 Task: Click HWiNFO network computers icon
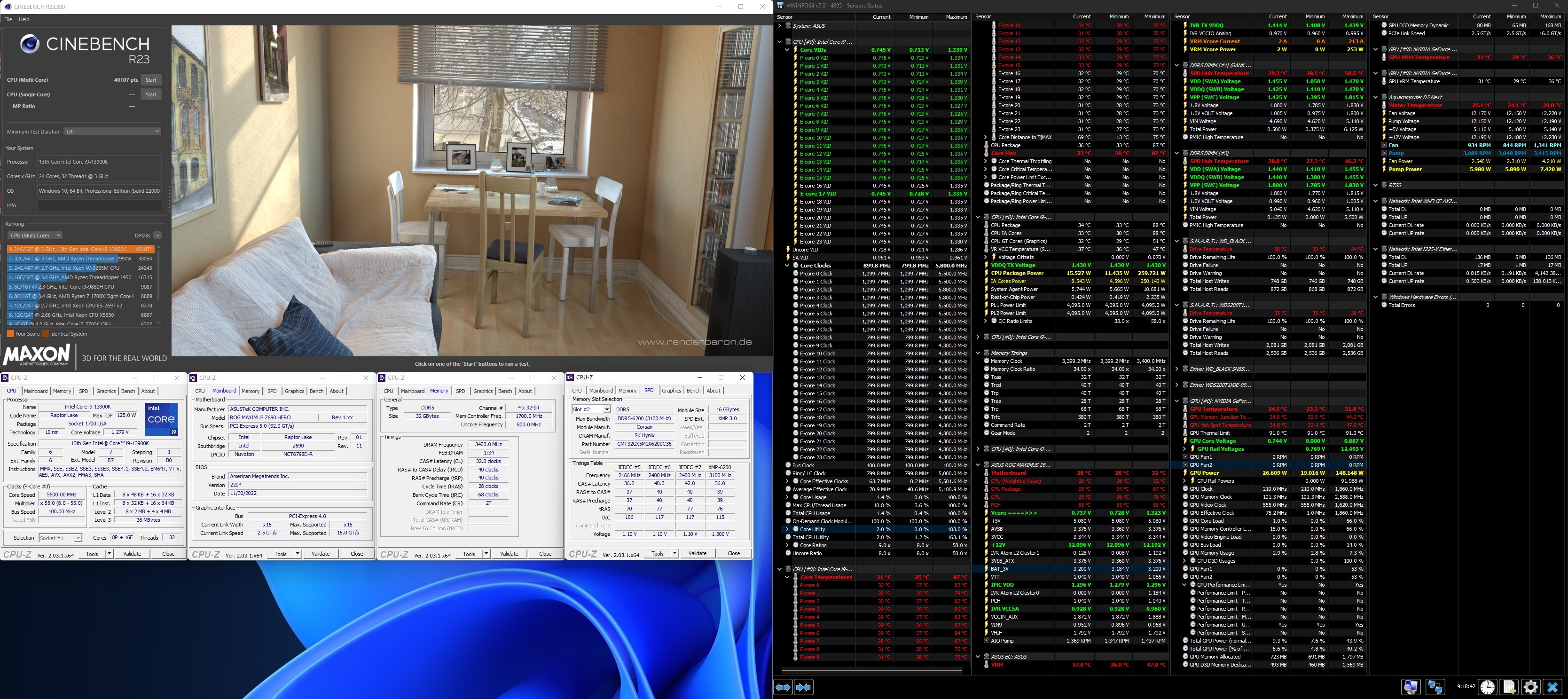click(1435, 687)
